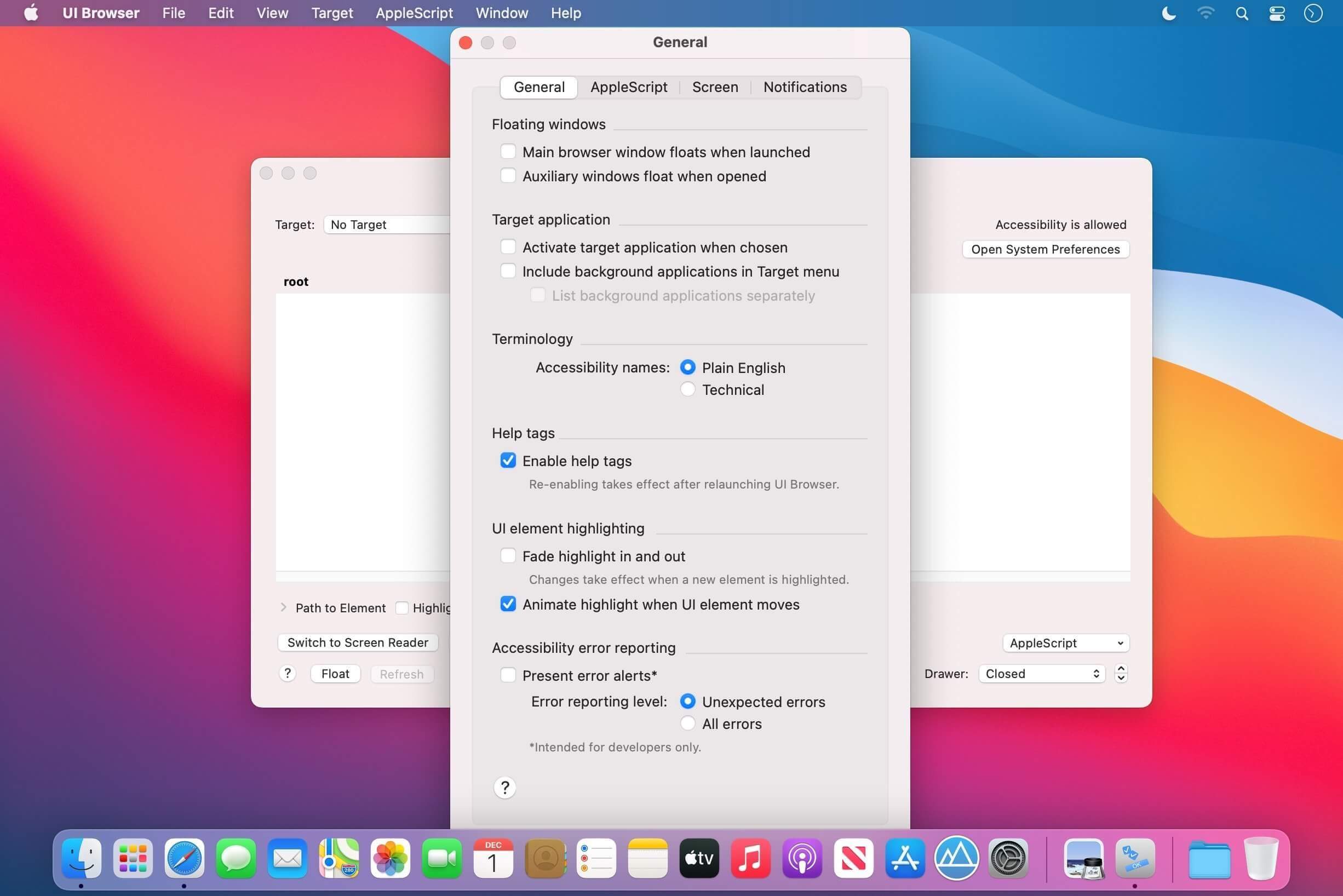Enable Activate target application when chosen

[x=508, y=247]
